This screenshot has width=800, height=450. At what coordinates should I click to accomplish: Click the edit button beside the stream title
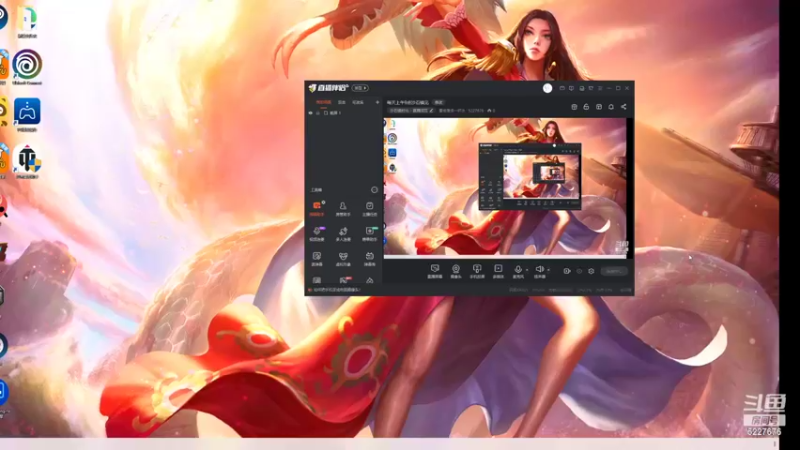[439, 103]
